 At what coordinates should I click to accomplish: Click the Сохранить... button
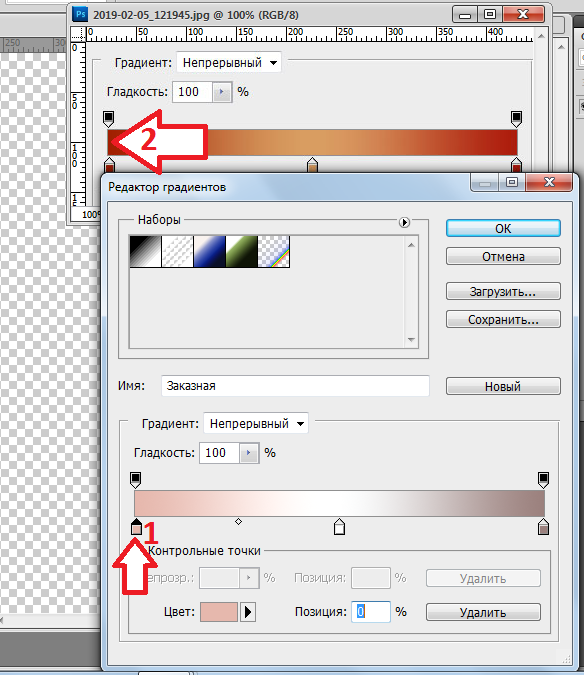pyautogui.click(x=503, y=319)
